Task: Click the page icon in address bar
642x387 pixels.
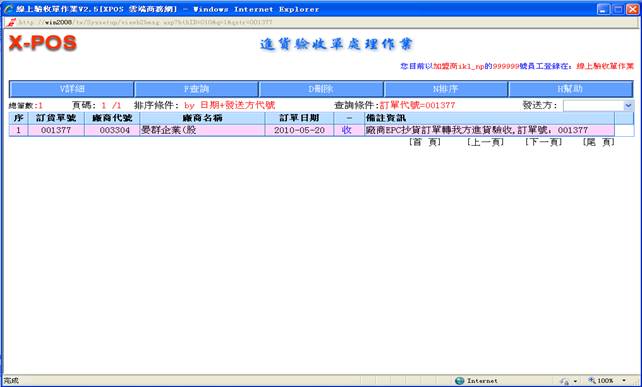Action: tap(11, 22)
